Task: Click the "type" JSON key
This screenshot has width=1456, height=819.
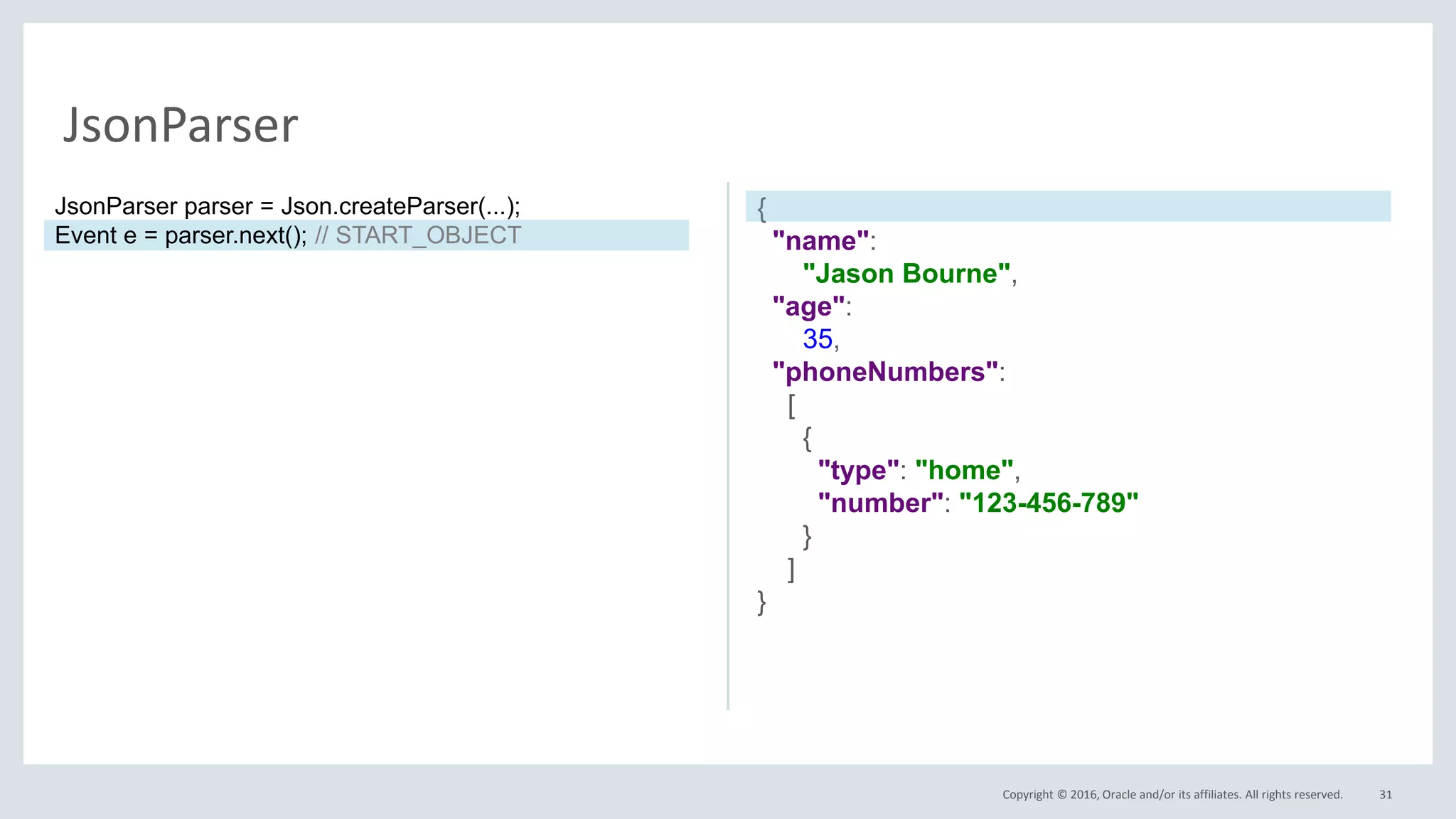Action: point(858,471)
